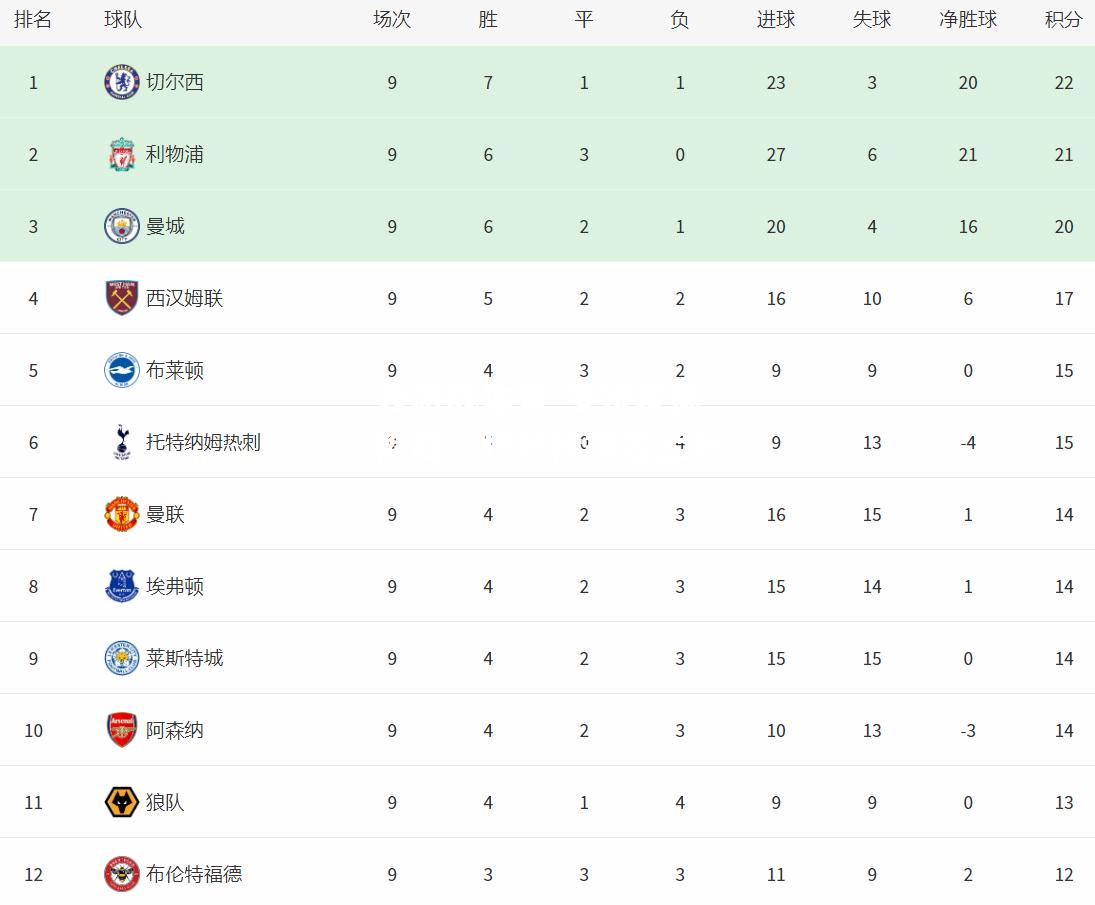Click the Brentford bee crest icon
The height and width of the screenshot is (905, 1095).
click(122, 874)
